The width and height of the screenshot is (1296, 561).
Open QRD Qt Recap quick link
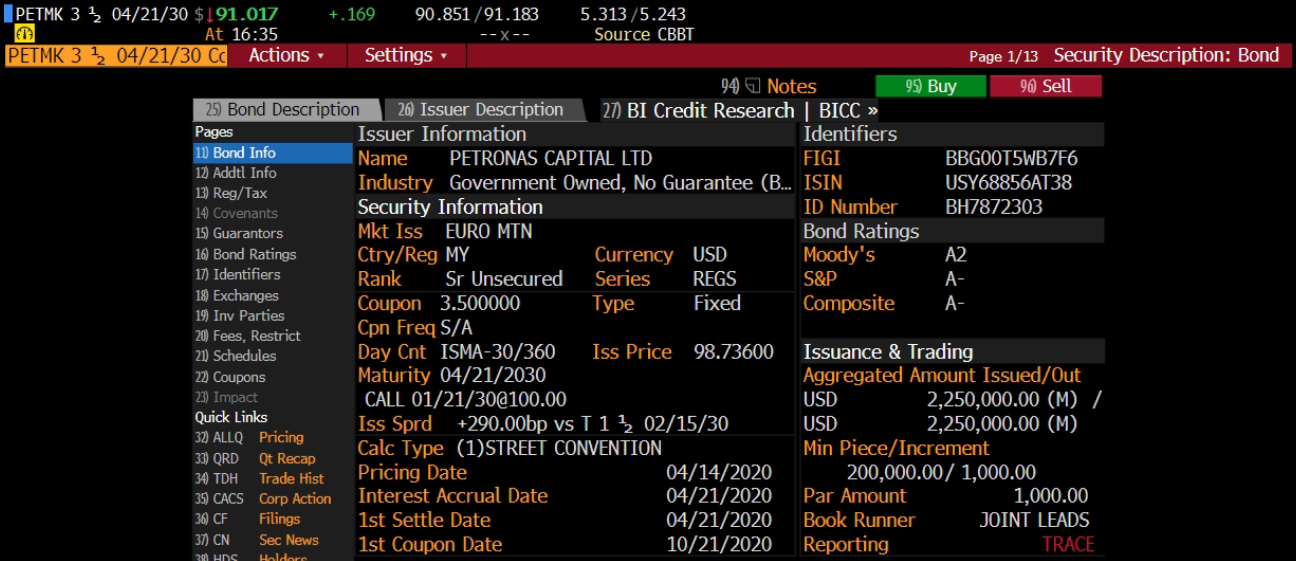pyautogui.click(x=255, y=458)
